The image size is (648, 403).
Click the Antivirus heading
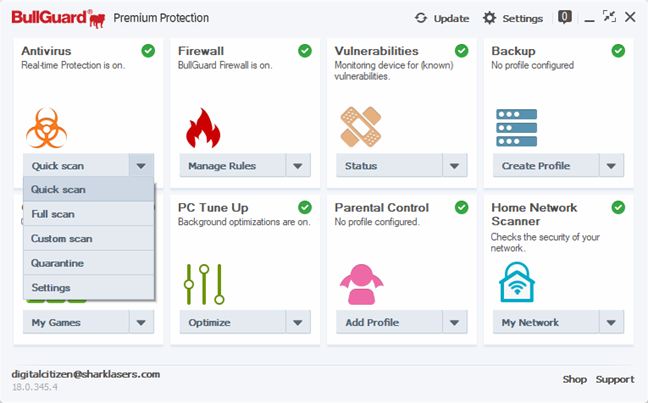[46, 51]
